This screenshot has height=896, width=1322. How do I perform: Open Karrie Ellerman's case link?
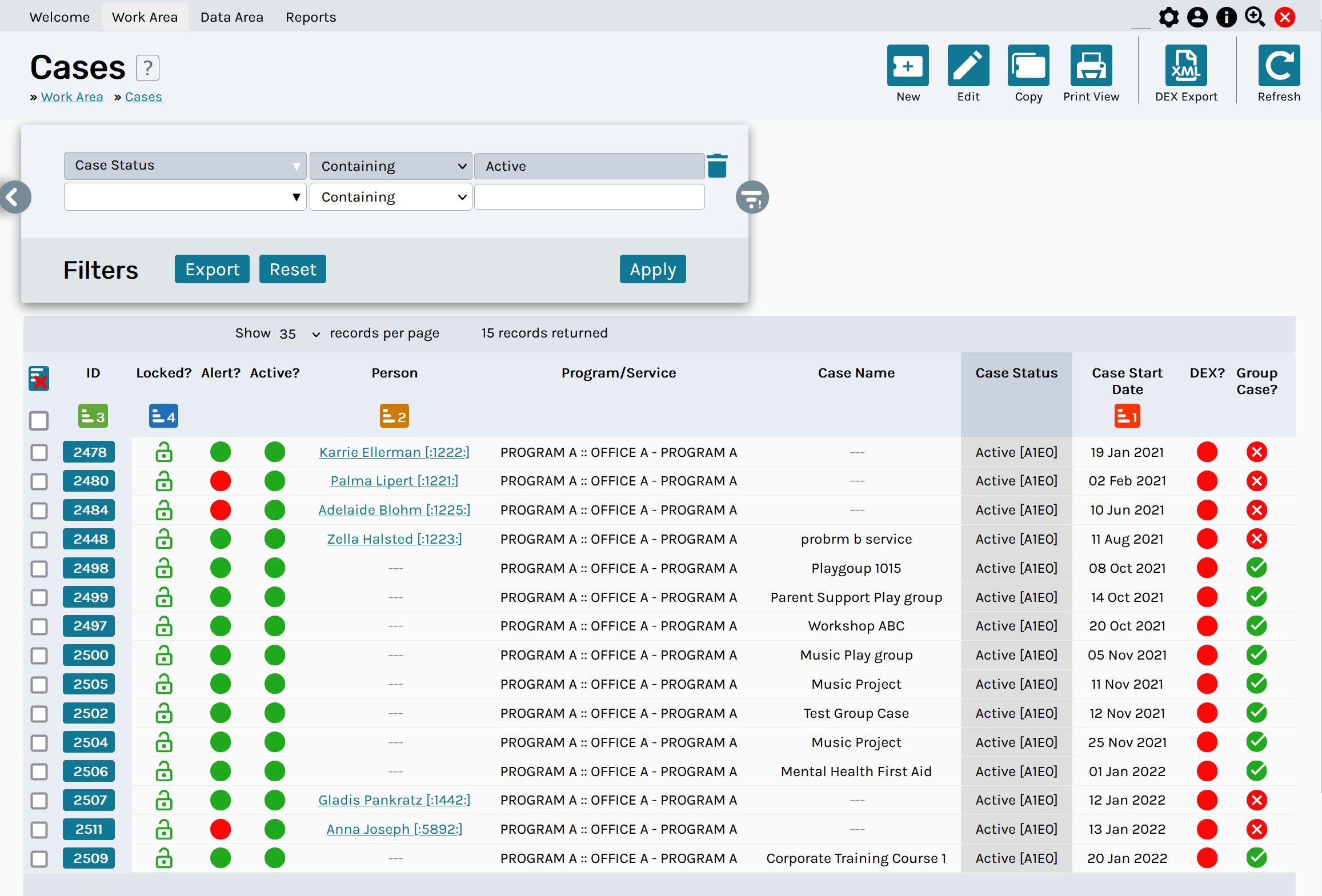click(x=394, y=452)
